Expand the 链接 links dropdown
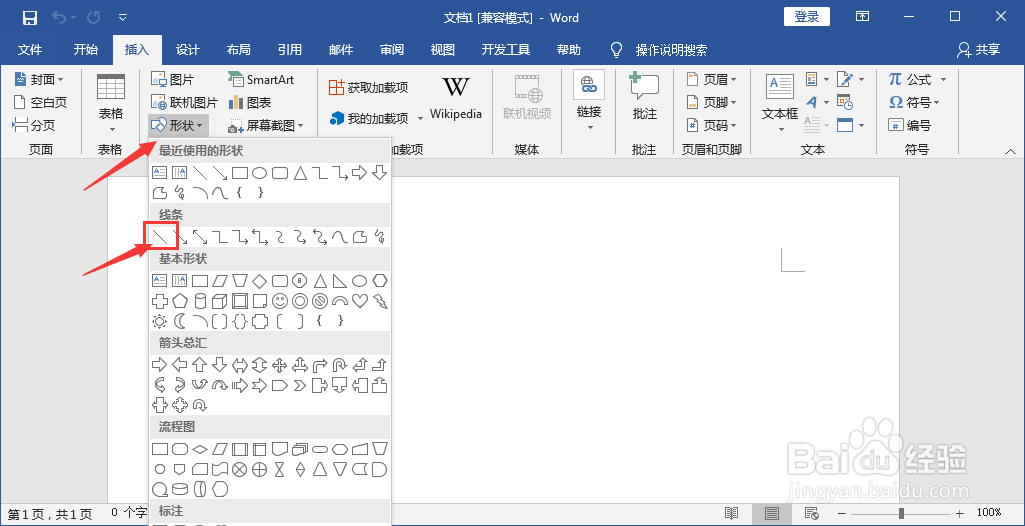 pyautogui.click(x=589, y=101)
